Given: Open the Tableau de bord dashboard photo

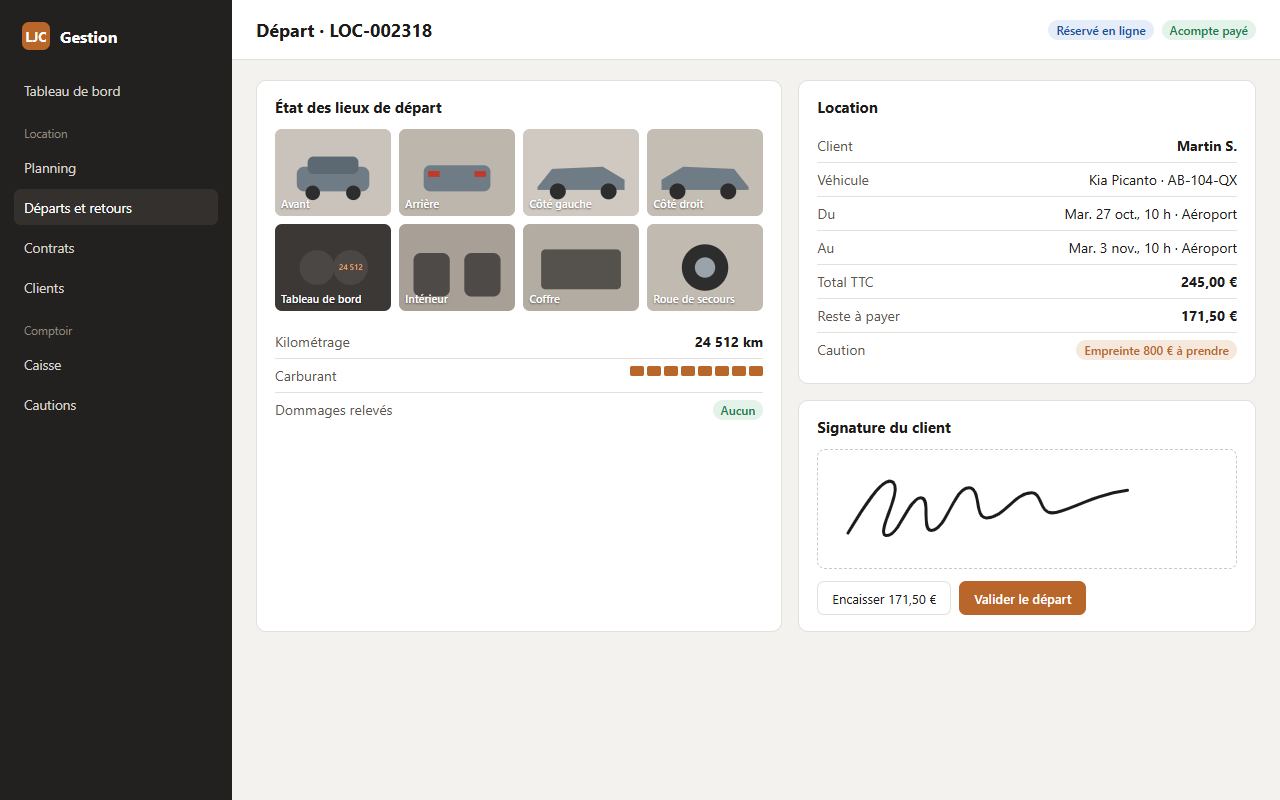Looking at the screenshot, I should click(x=333, y=267).
